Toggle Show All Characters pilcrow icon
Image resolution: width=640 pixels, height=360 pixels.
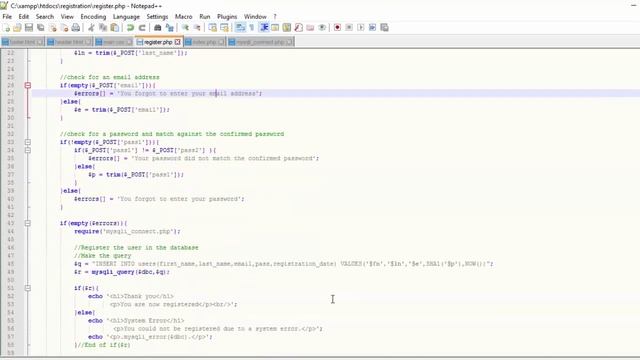click(251, 28)
